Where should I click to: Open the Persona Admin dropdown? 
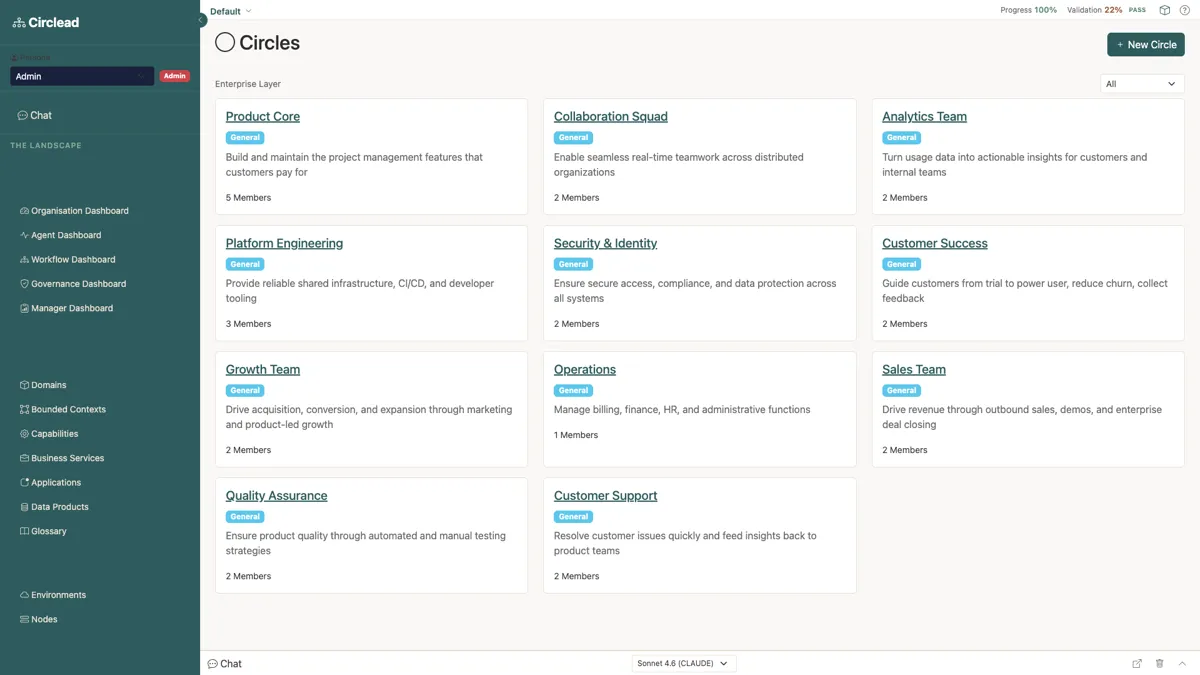tap(82, 76)
